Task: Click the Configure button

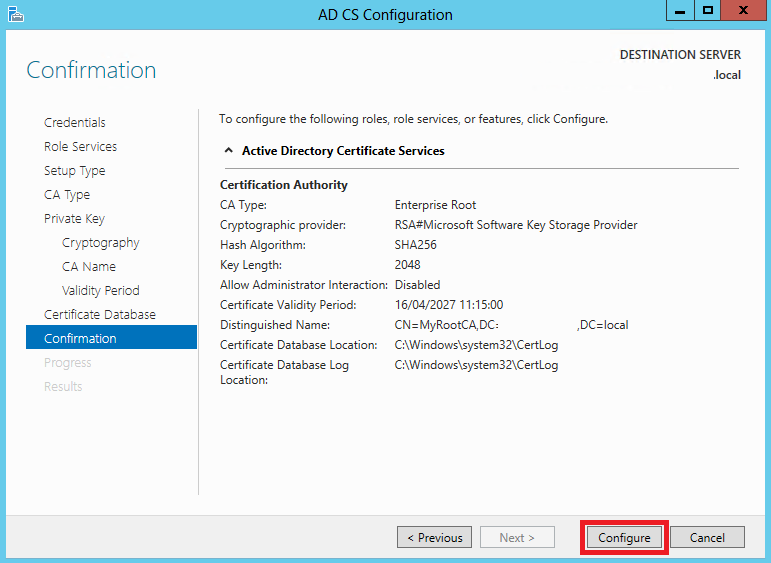Action: coord(624,537)
